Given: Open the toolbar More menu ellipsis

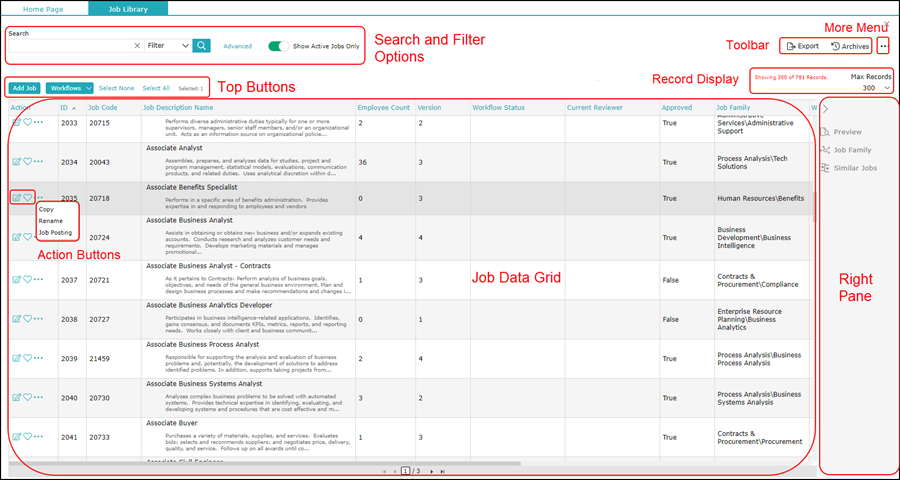Looking at the screenshot, I should [883, 46].
